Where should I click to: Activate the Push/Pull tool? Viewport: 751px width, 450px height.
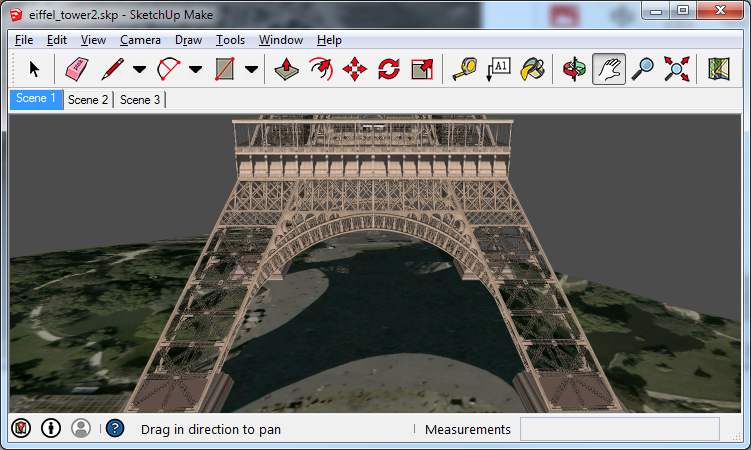286,69
